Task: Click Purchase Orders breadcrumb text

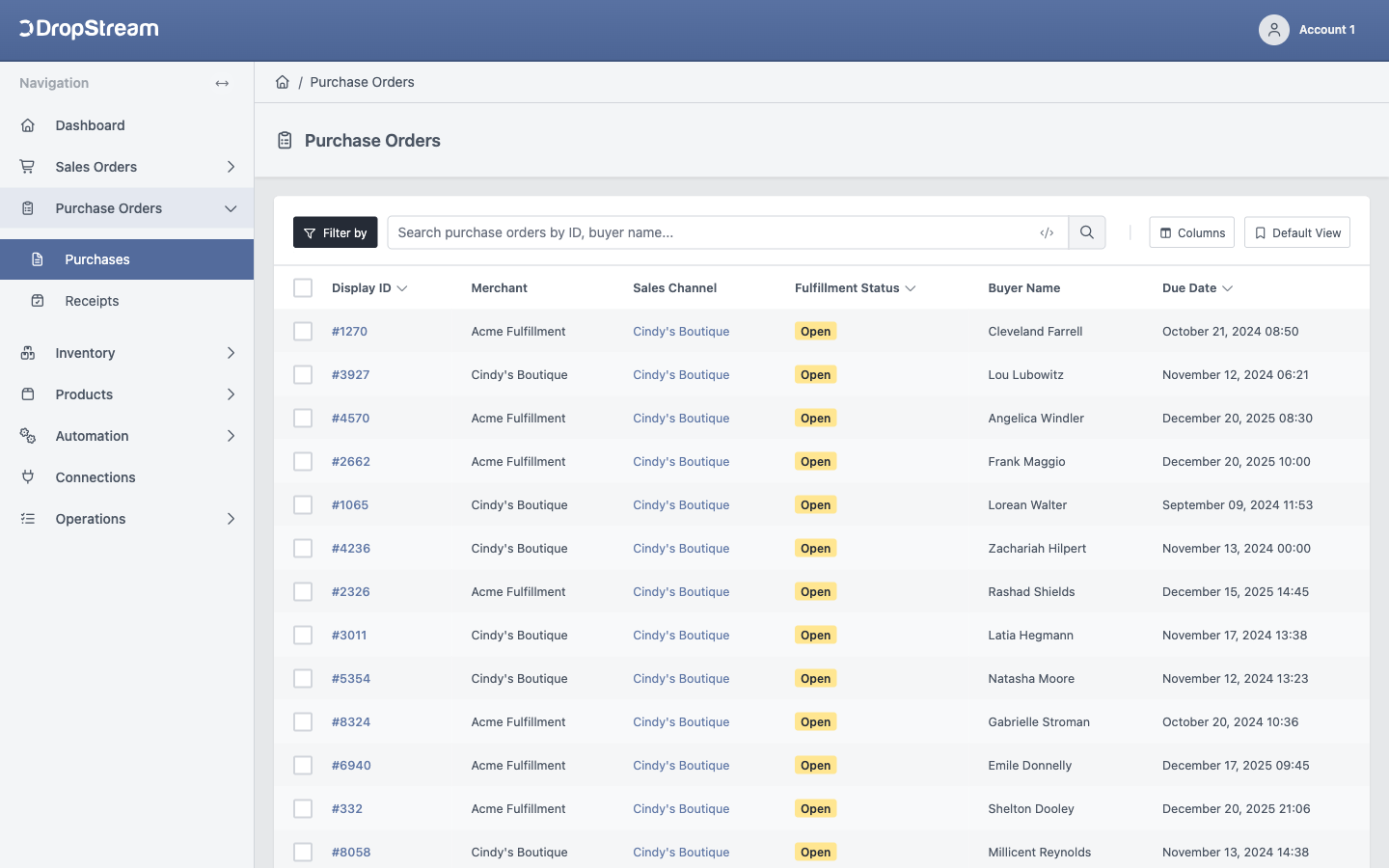Action: click(x=362, y=82)
